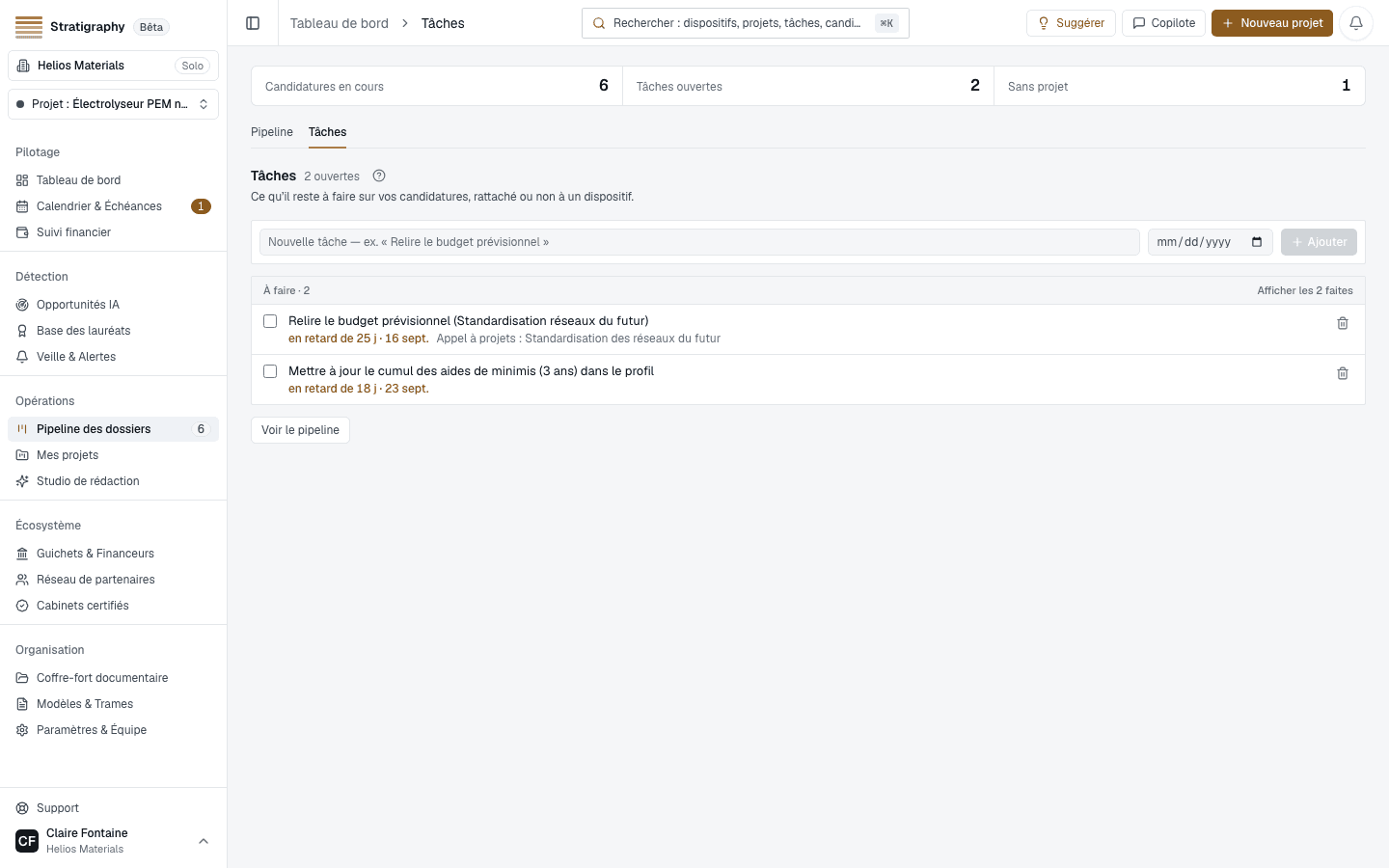Open the Helios Materials organization switcher
The image size is (1389, 868).
pyautogui.click(x=113, y=66)
